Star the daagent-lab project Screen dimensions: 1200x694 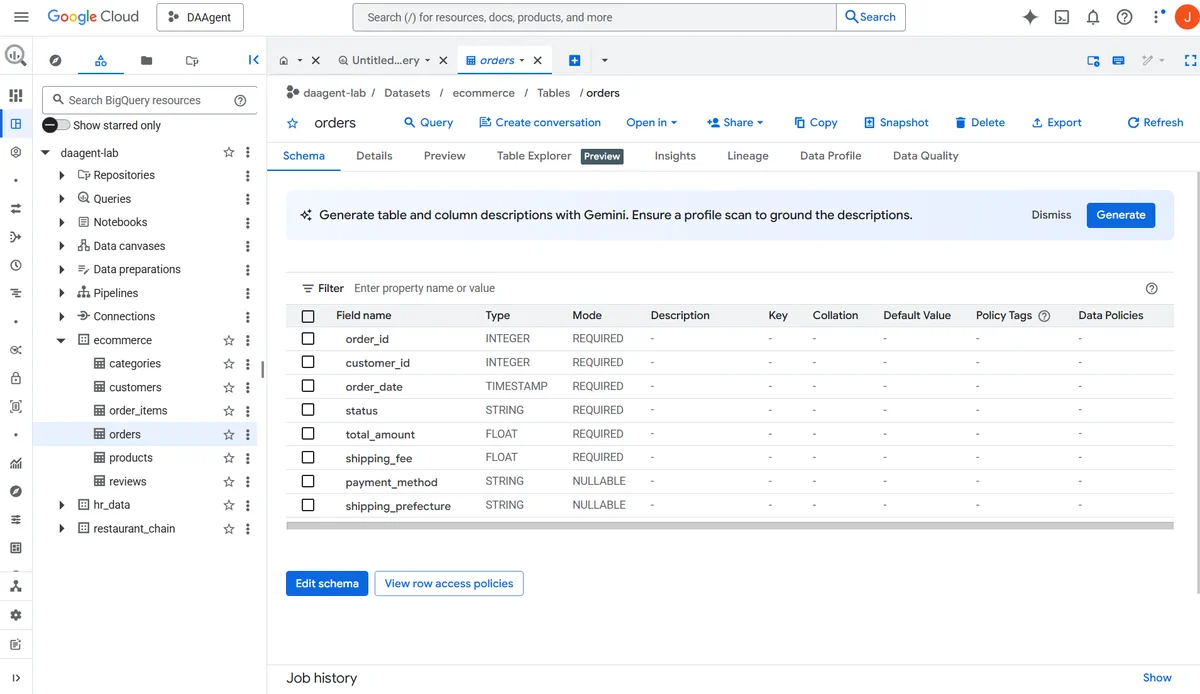(x=229, y=152)
